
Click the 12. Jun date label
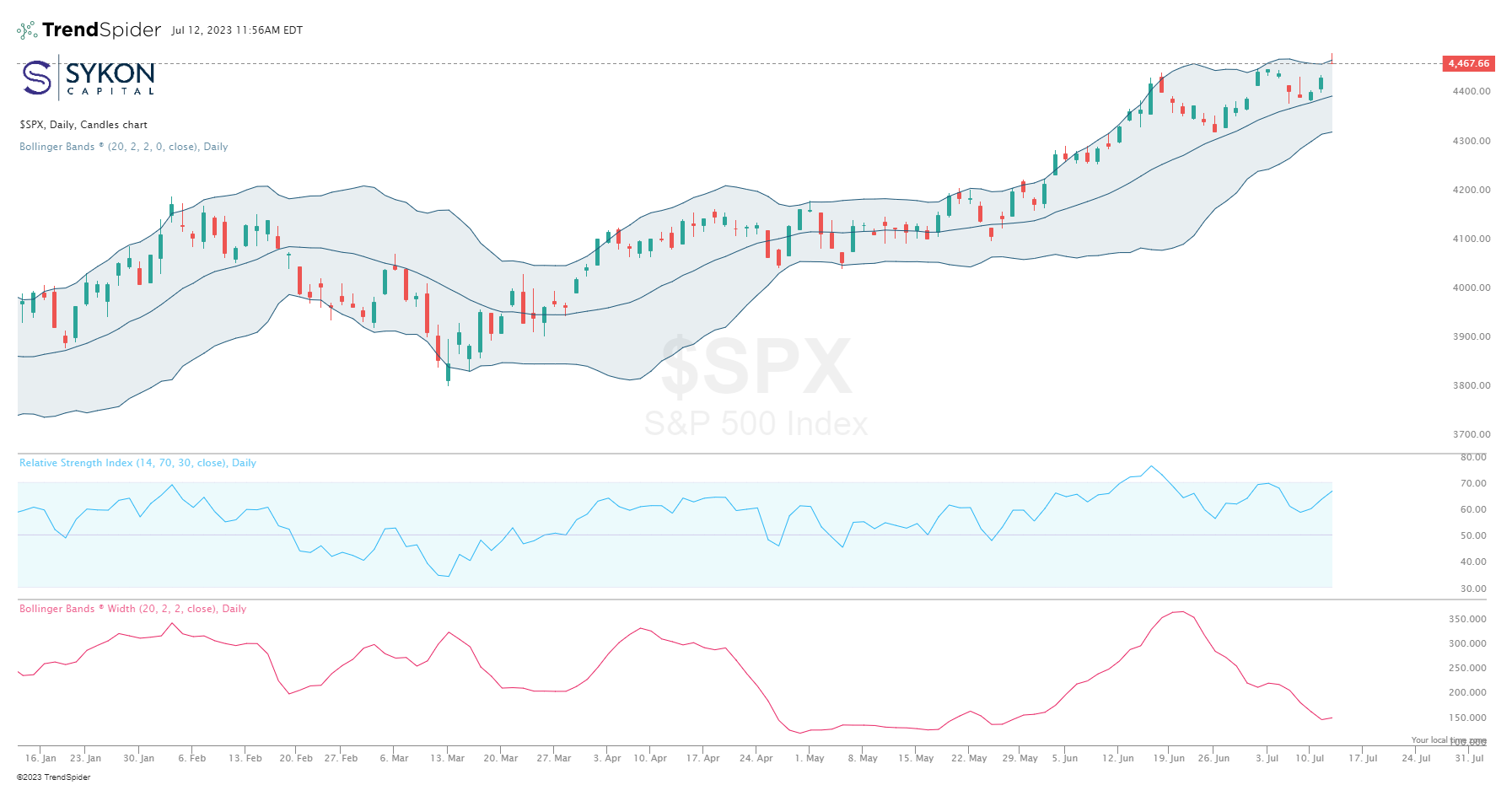[1118, 758]
